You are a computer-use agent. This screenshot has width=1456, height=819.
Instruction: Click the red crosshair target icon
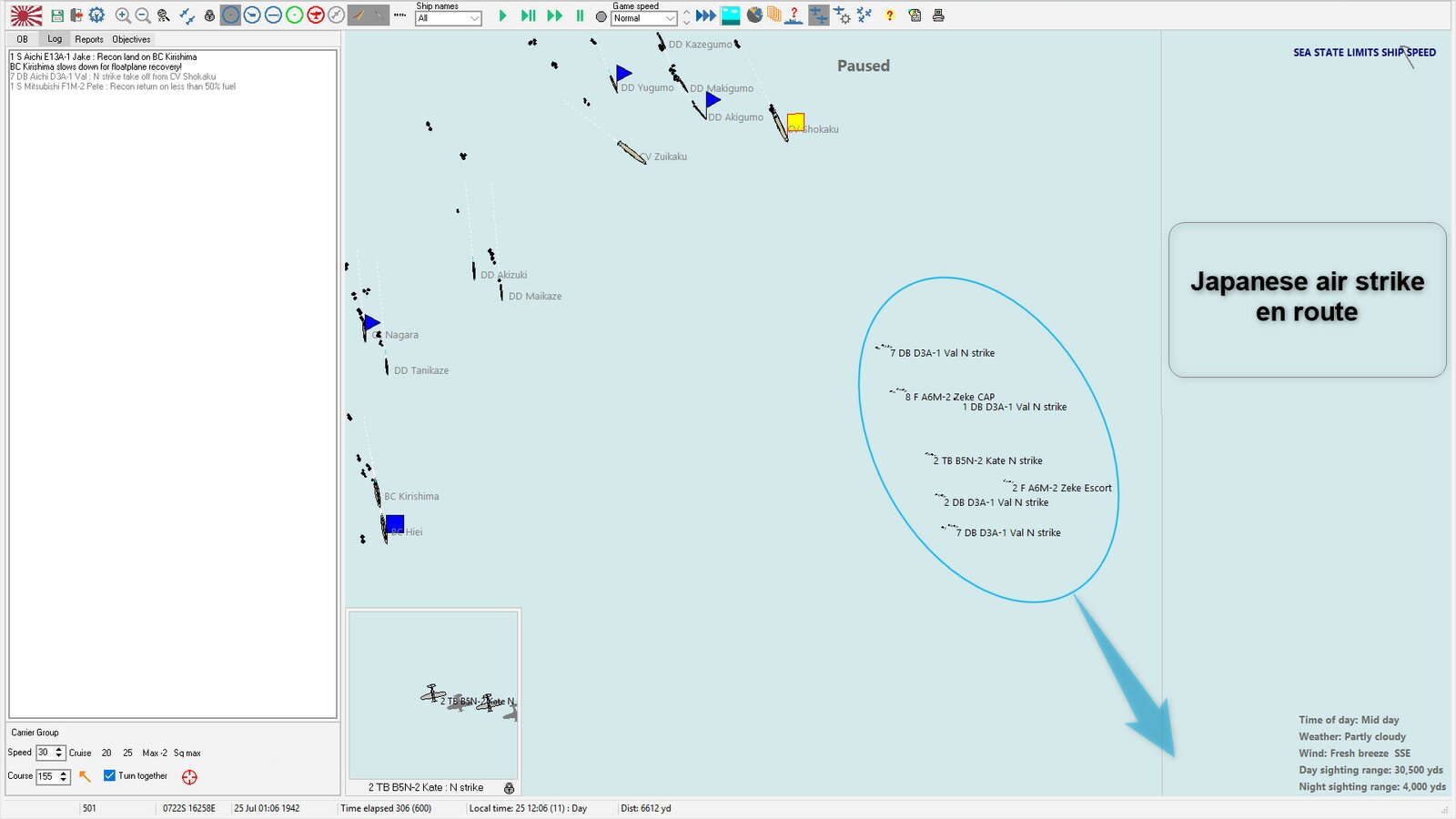click(189, 777)
